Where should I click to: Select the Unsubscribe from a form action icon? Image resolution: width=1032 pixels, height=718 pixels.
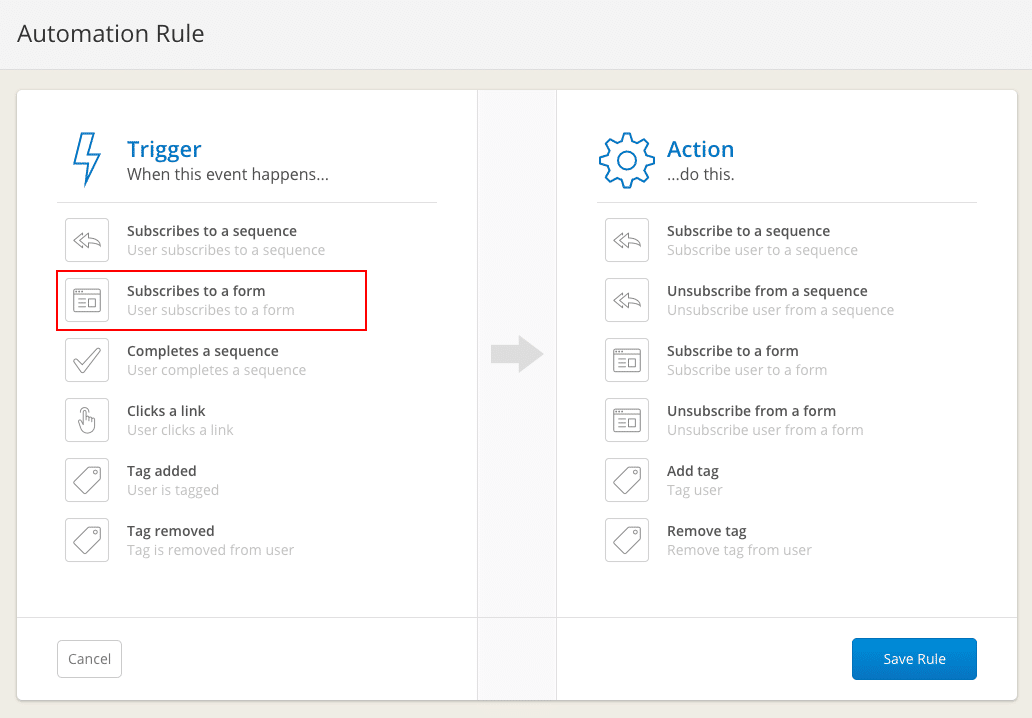(627, 420)
